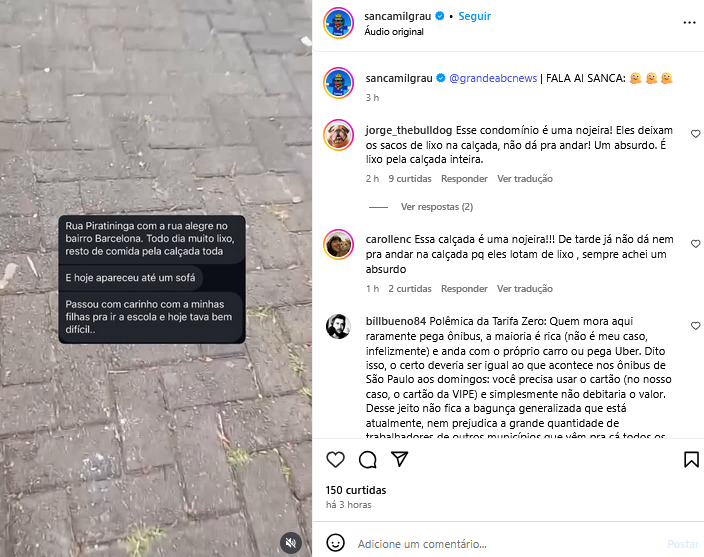Like billbueno84's comment
This screenshot has width=704, height=557.
tap(695, 326)
